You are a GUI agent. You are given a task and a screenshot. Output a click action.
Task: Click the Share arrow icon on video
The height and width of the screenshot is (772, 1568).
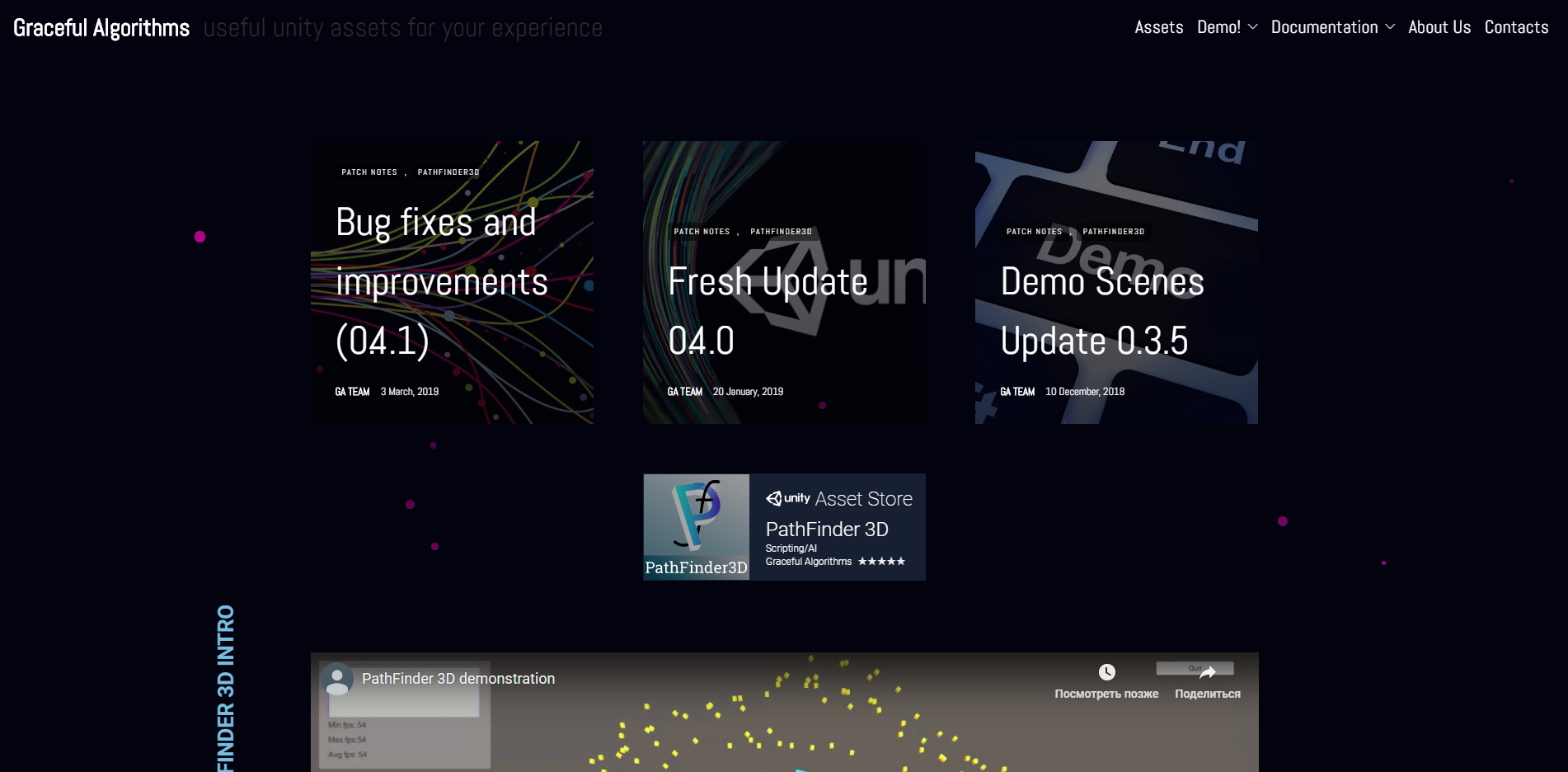coord(1208,673)
